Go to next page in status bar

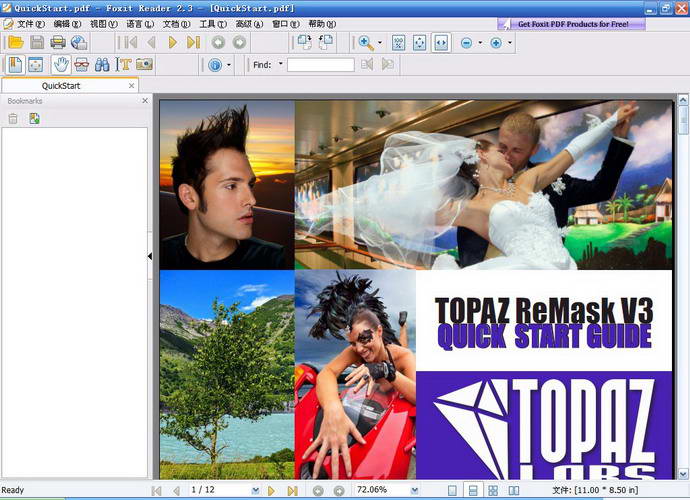click(x=272, y=491)
